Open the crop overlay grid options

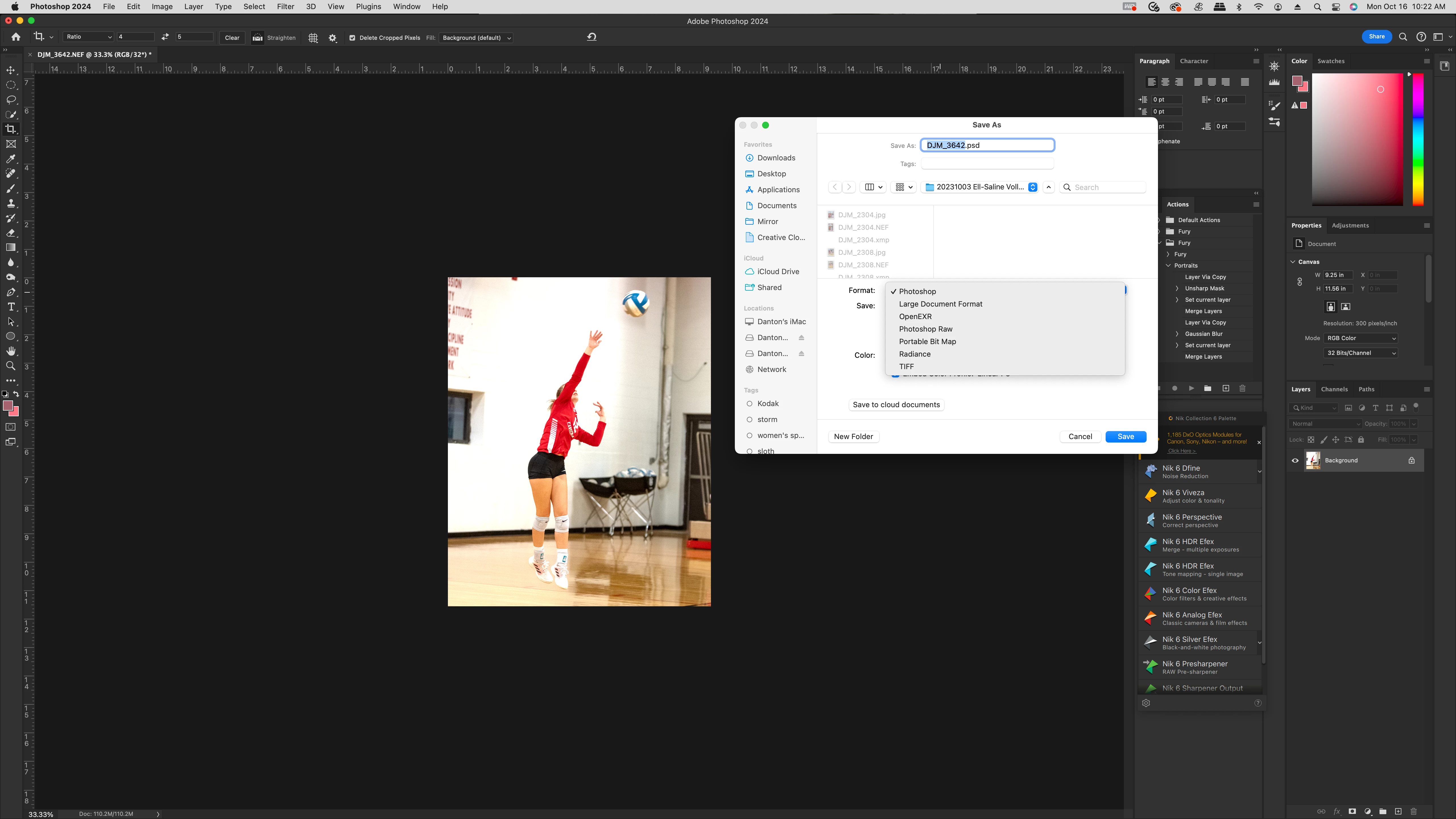313,38
